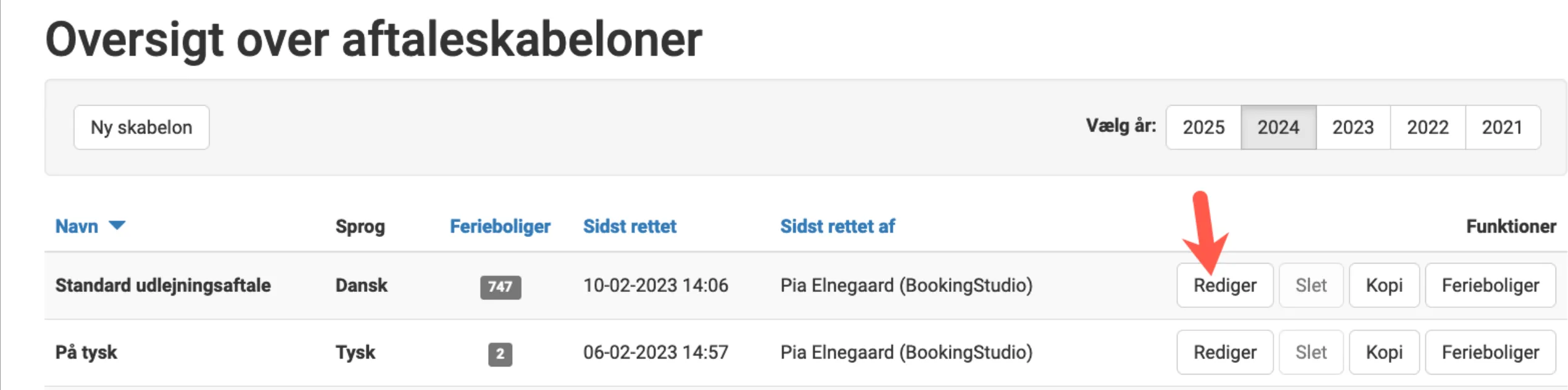The height and width of the screenshot is (390, 1568).
Task: Sort by Sidst rettet column
Action: click(x=629, y=226)
